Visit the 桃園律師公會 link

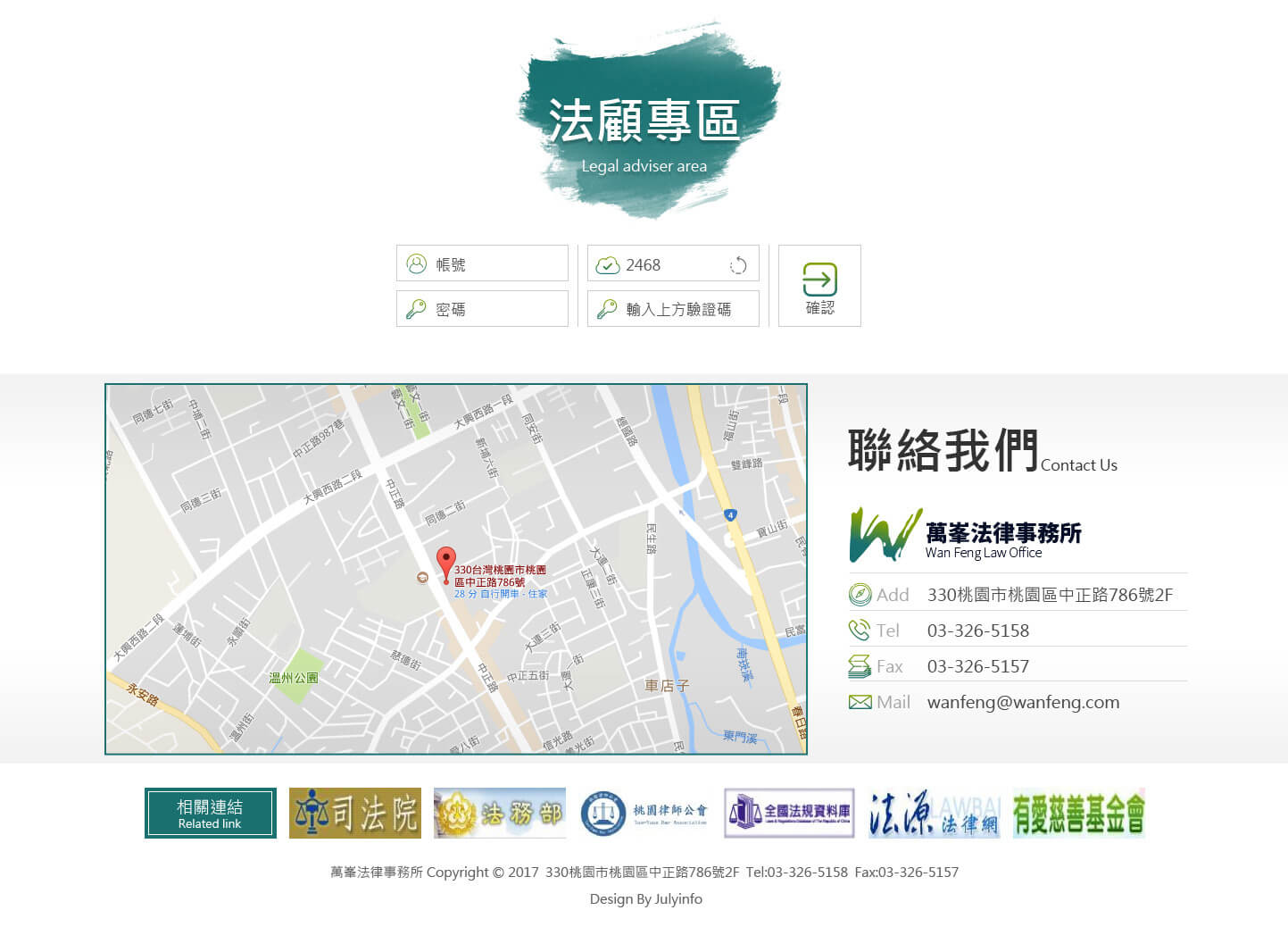click(x=644, y=813)
